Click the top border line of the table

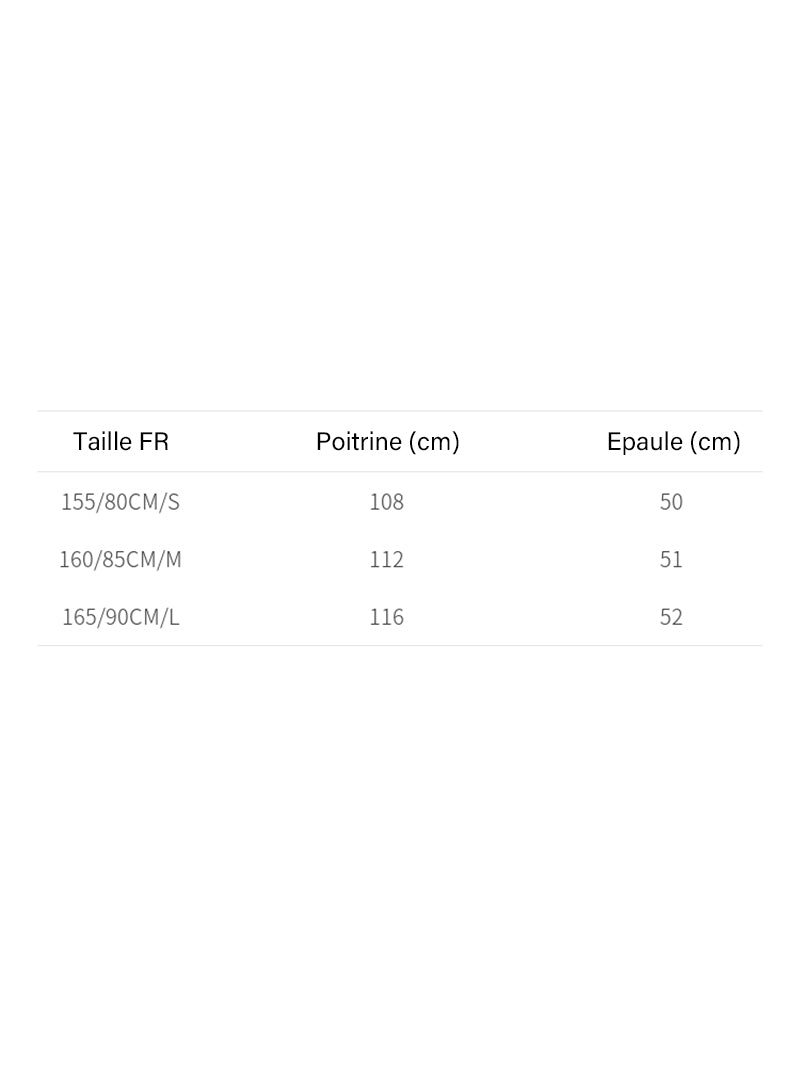[x=400, y=411]
